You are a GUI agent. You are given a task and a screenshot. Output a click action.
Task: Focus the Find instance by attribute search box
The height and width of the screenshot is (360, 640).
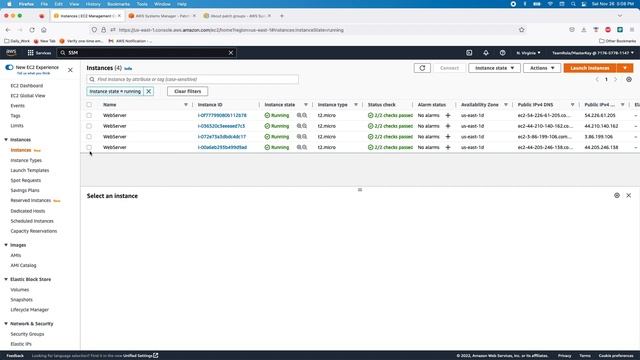click(x=193, y=79)
